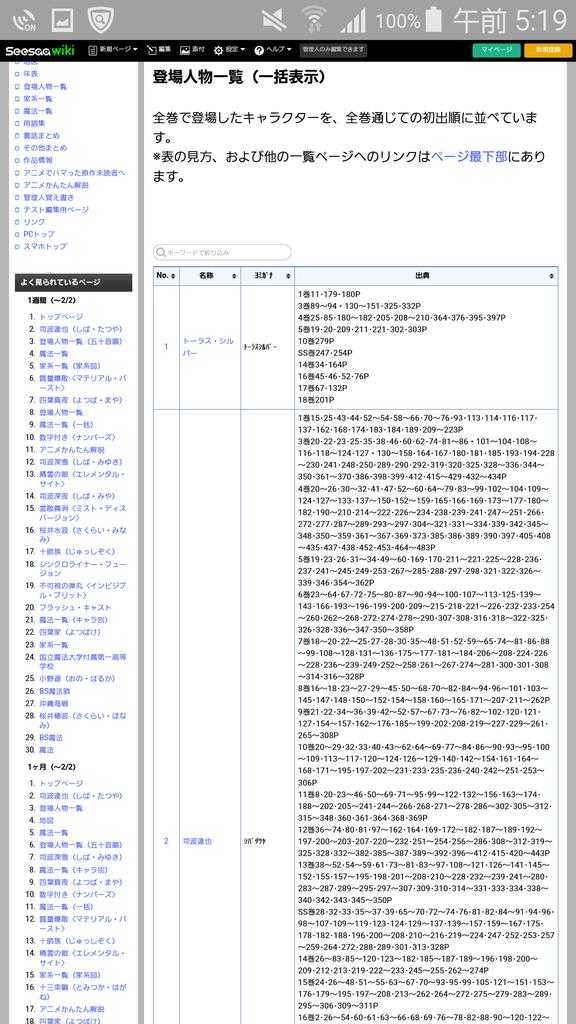576x1024 pixels.
Task: Open PCトップ in the sidebar menu
Action: tap(39, 234)
